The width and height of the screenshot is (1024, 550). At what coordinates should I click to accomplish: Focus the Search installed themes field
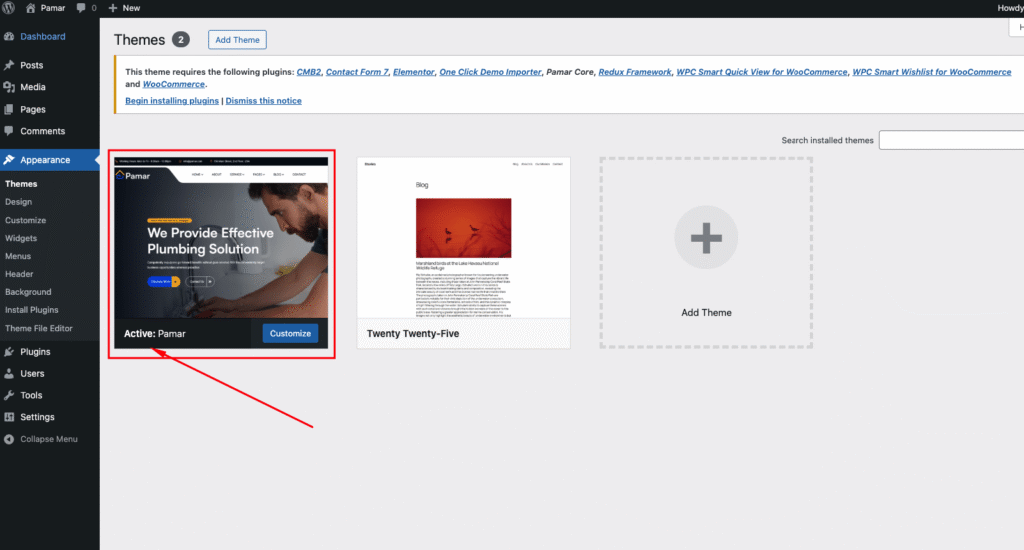952,140
